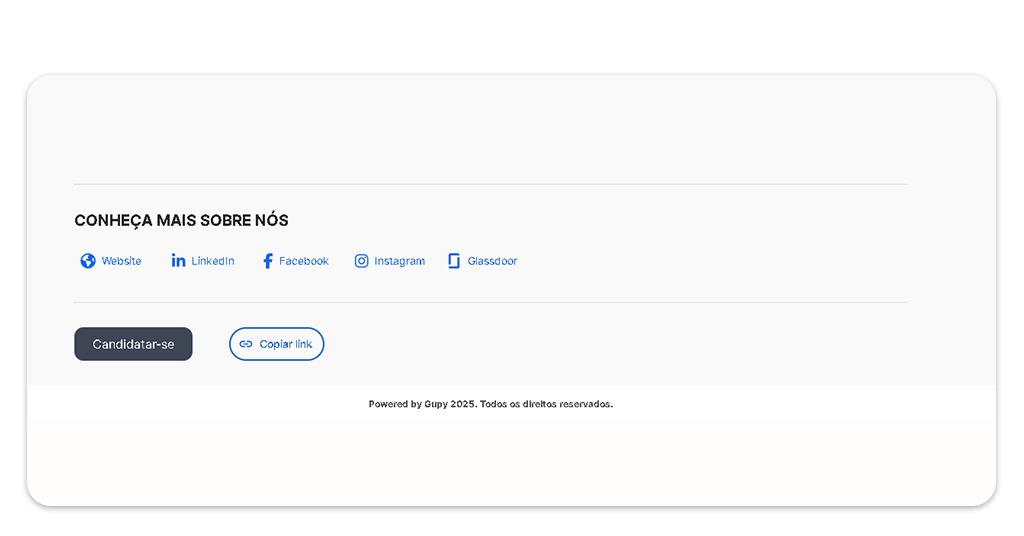Visit the Facebook link text
The height and width of the screenshot is (536, 1024).
pos(304,261)
